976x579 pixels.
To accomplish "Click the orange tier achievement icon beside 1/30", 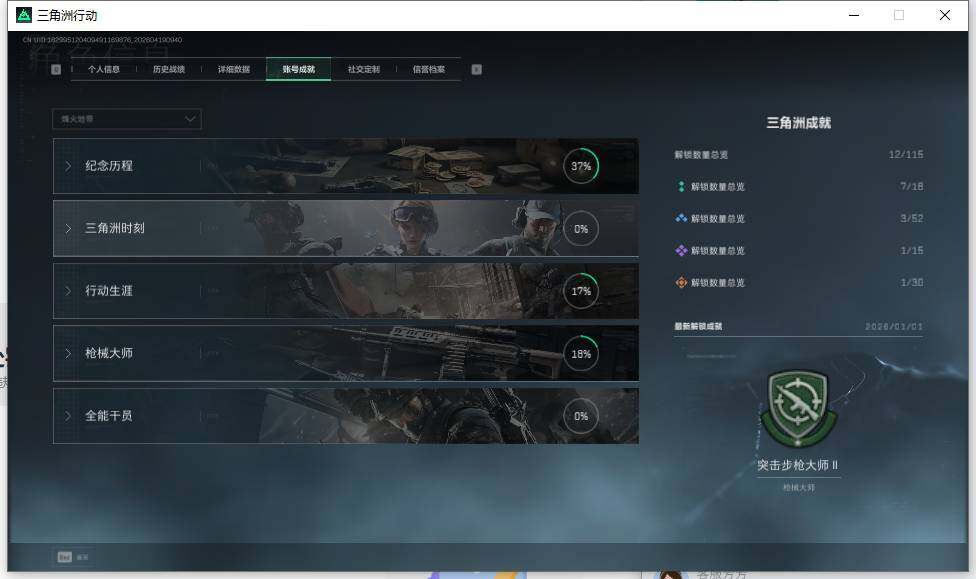I will click(681, 283).
